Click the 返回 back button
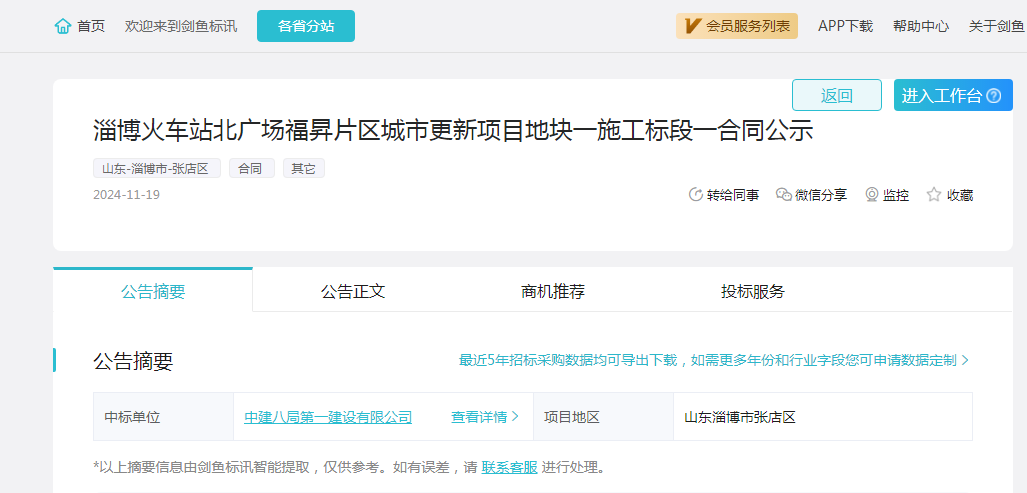This screenshot has height=493, width=1027. click(837, 96)
